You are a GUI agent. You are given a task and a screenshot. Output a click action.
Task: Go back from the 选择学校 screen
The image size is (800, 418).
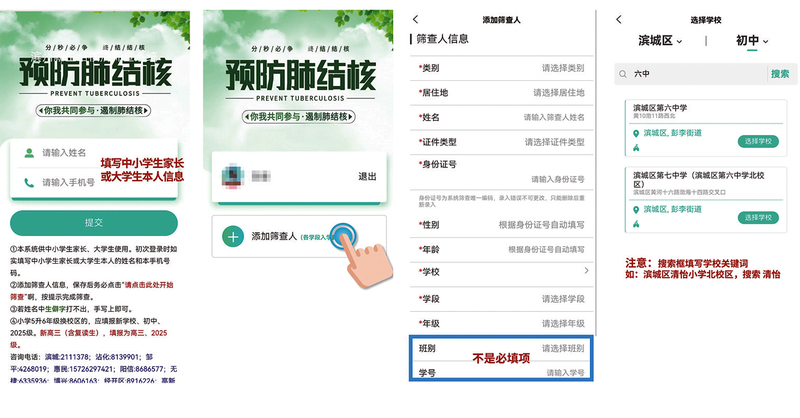[619, 19]
